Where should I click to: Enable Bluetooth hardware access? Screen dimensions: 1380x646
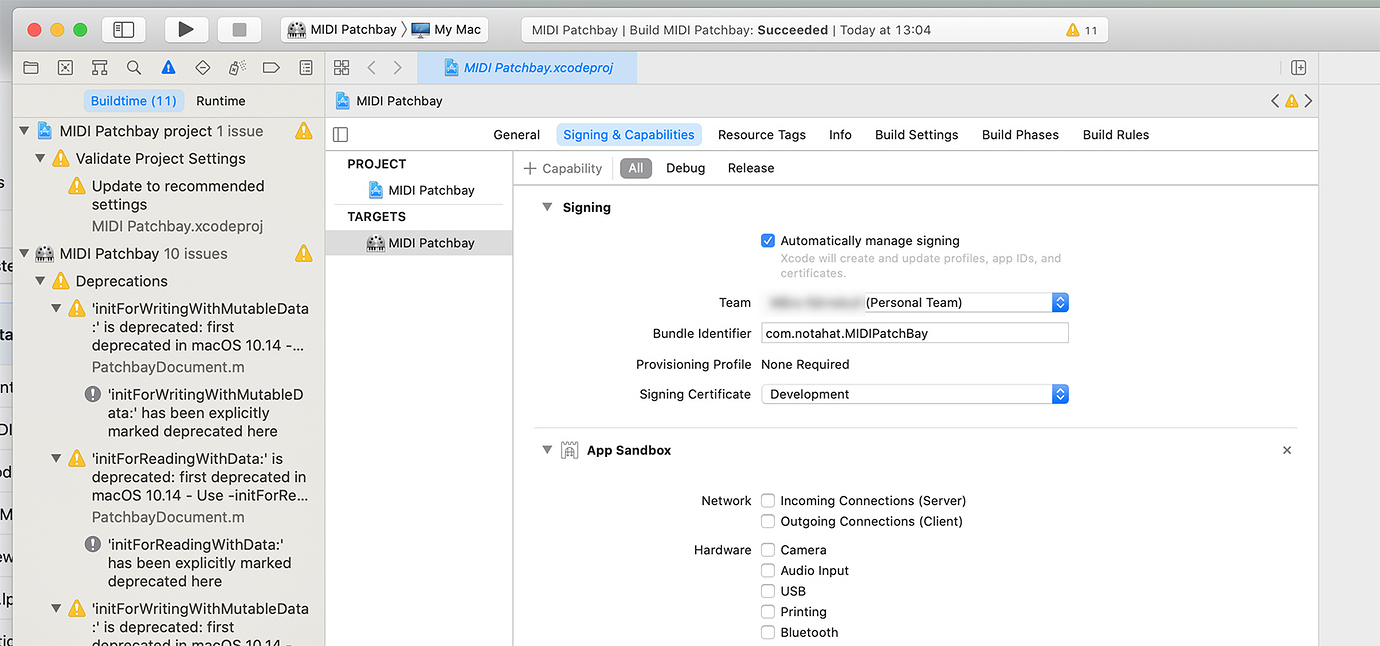768,633
